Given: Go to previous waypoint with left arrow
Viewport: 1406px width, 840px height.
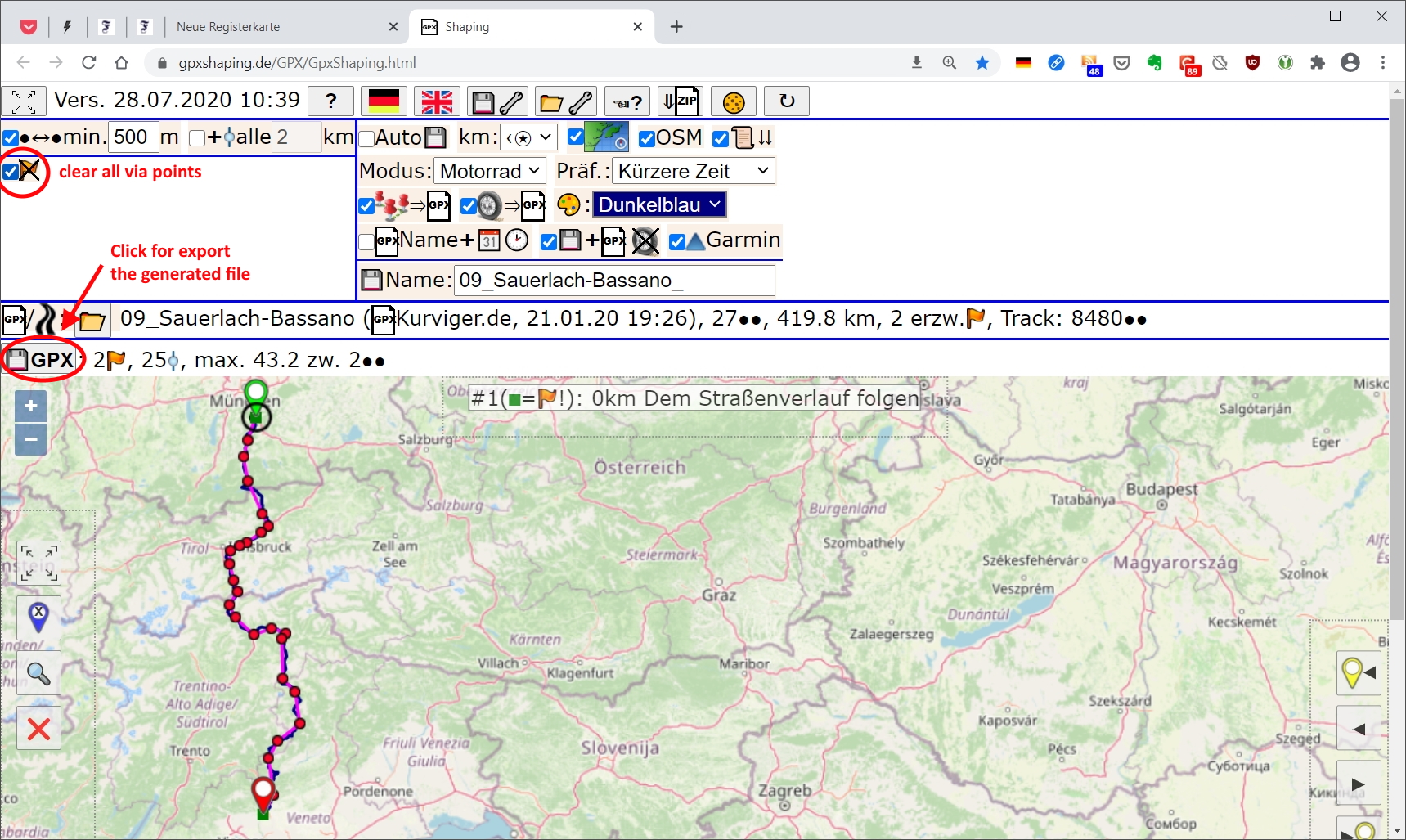Looking at the screenshot, I should pos(1359,728).
